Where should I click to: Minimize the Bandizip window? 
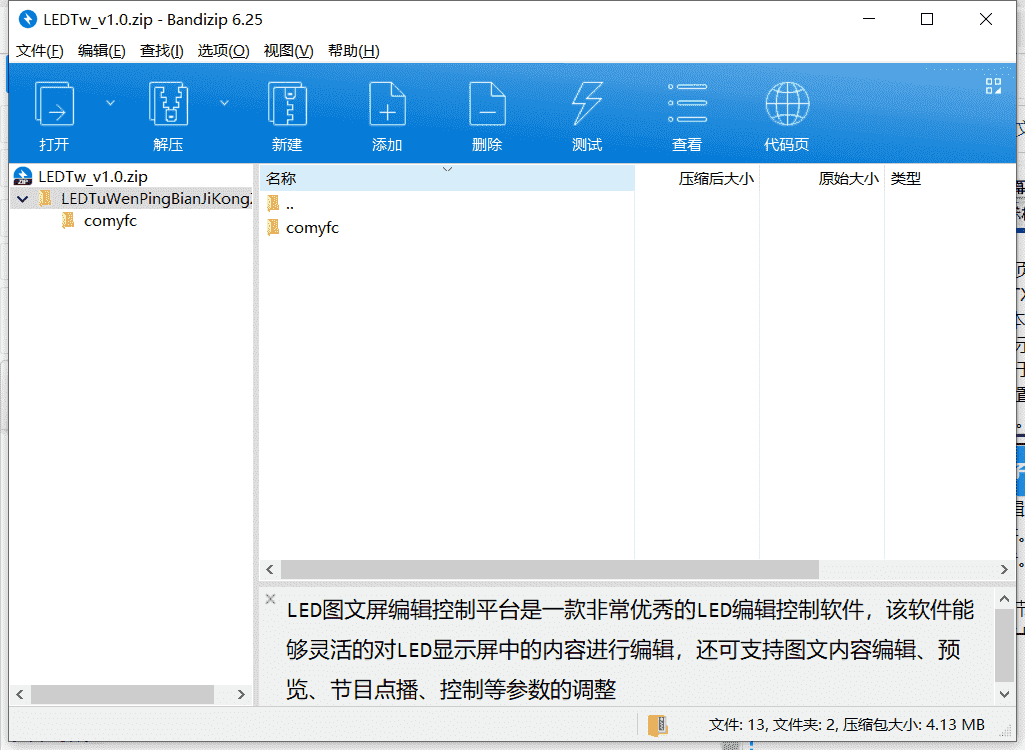click(x=869, y=20)
